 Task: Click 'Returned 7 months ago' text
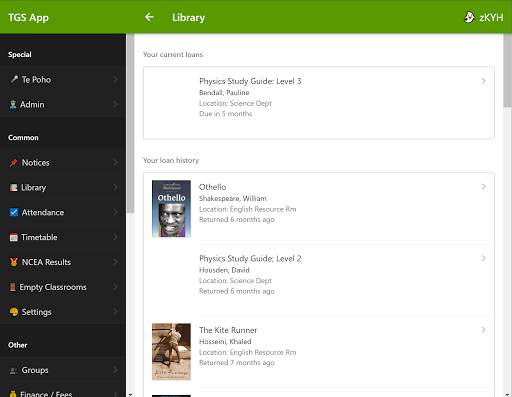tap(237, 362)
